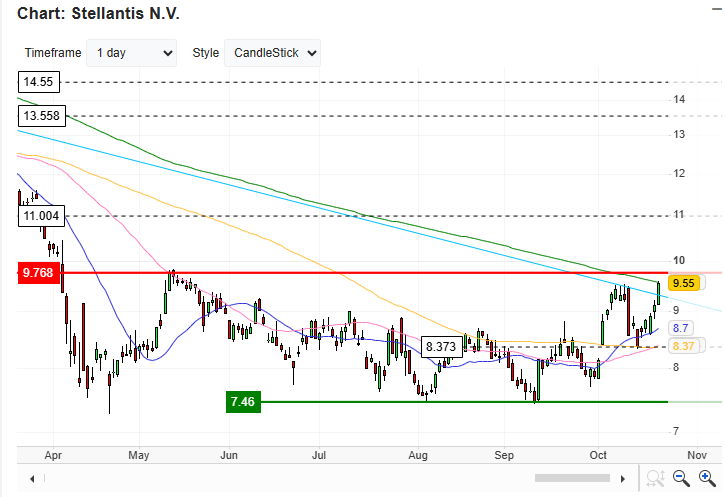The width and height of the screenshot is (725, 497).
Task: Click the green 7.46 support label
Action: coord(243,402)
